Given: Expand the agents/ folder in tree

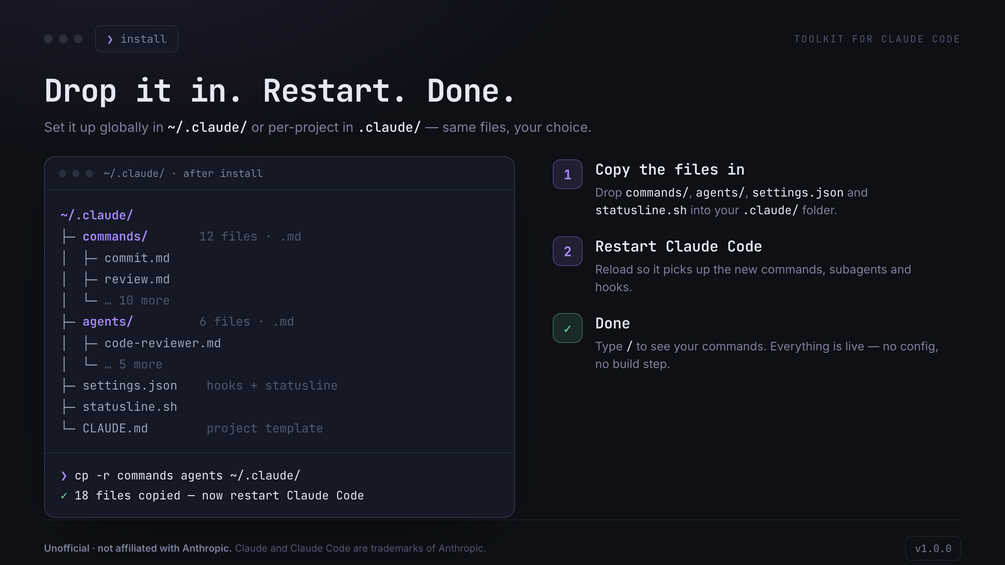Looking at the screenshot, I should click(108, 322).
